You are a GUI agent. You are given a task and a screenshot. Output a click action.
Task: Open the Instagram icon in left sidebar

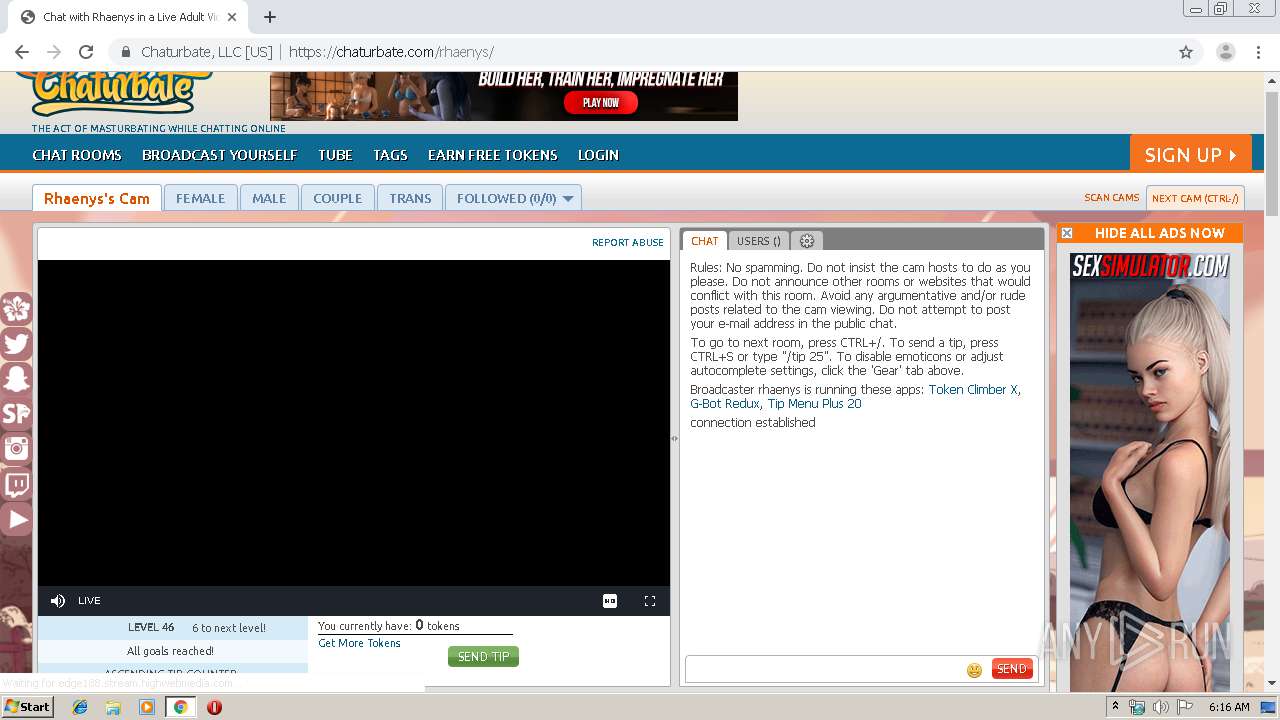coord(16,449)
